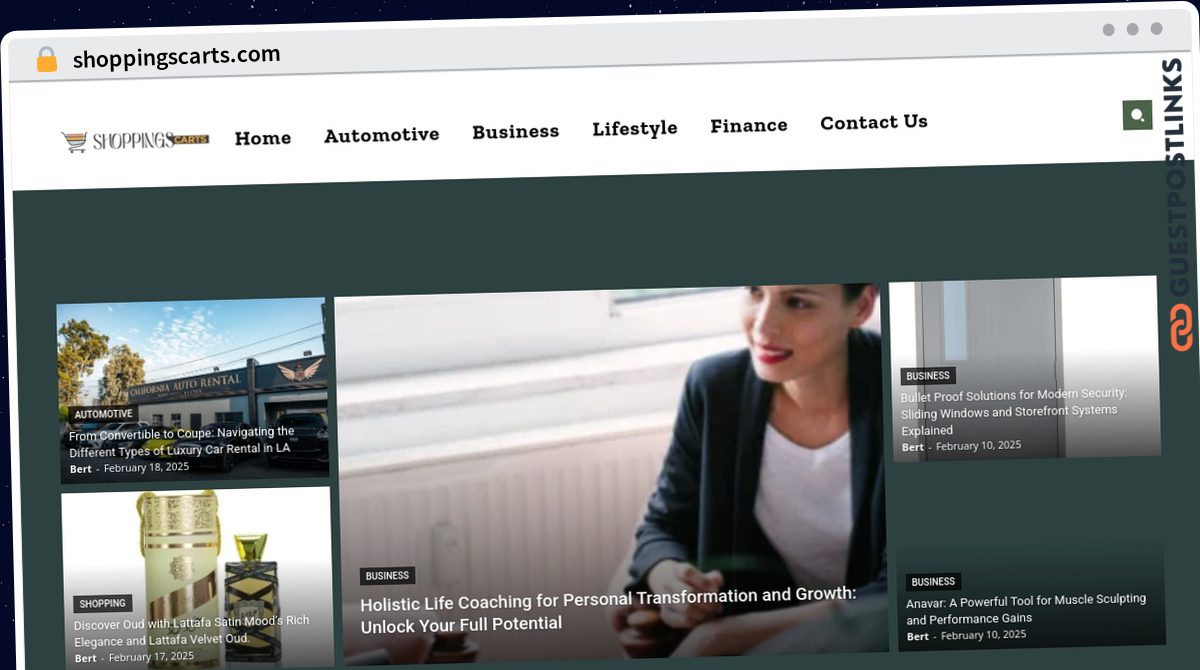Click the SHOPPING category tag

click(x=102, y=604)
